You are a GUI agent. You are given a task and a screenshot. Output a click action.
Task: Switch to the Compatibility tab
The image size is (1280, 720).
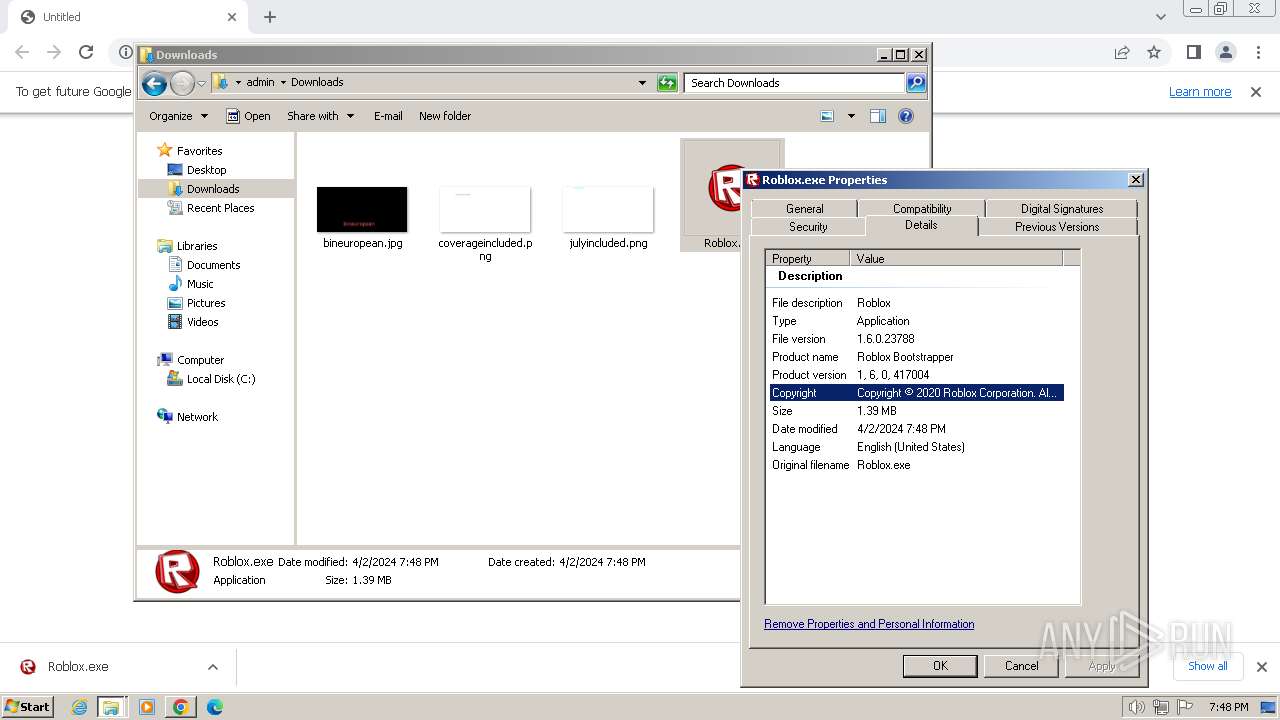pyautogui.click(x=921, y=208)
